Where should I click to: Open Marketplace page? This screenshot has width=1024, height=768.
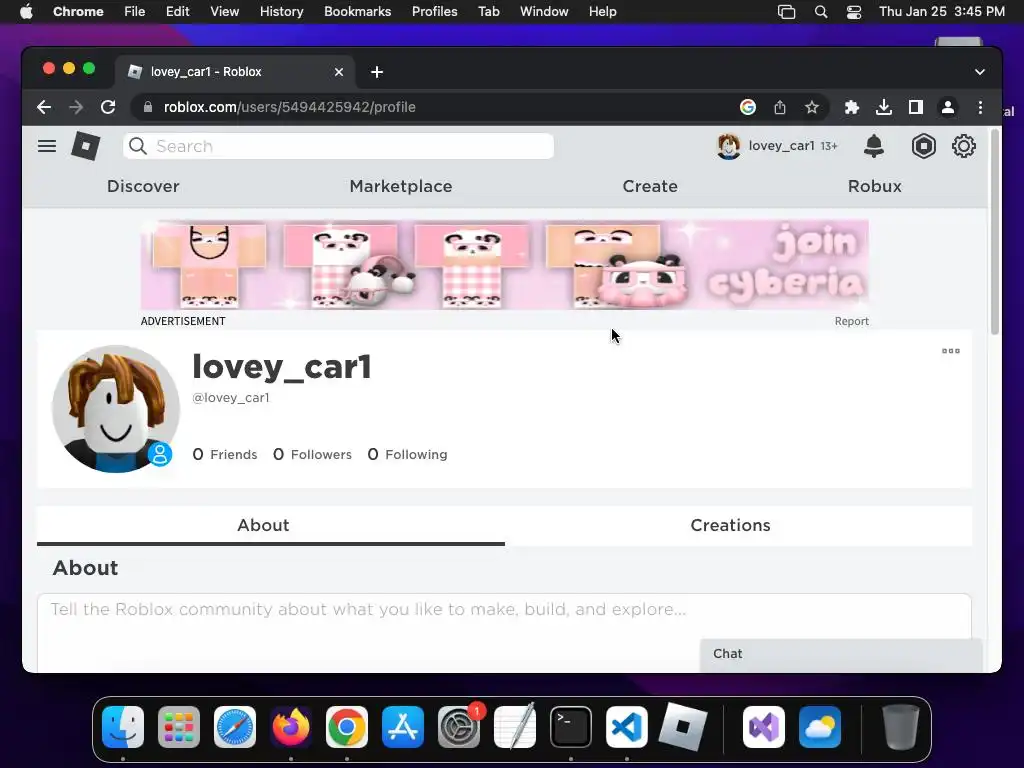(x=400, y=186)
